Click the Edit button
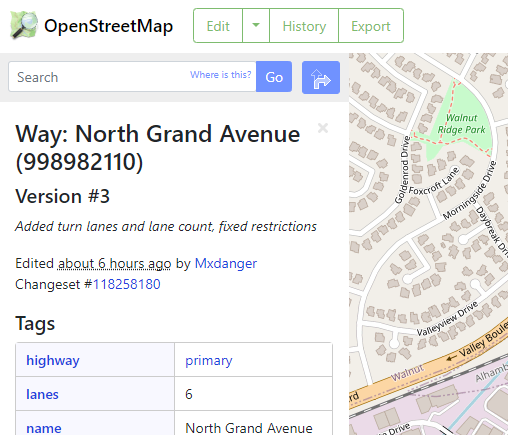The image size is (508, 435). [x=218, y=26]
